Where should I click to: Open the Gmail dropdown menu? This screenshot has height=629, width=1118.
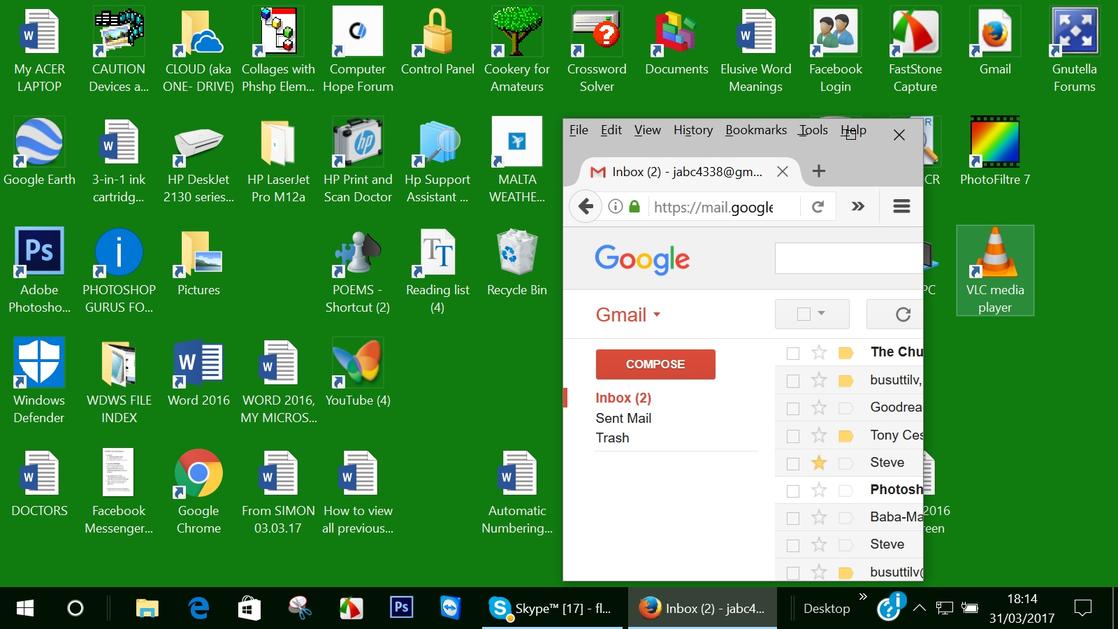click(628, 314)
